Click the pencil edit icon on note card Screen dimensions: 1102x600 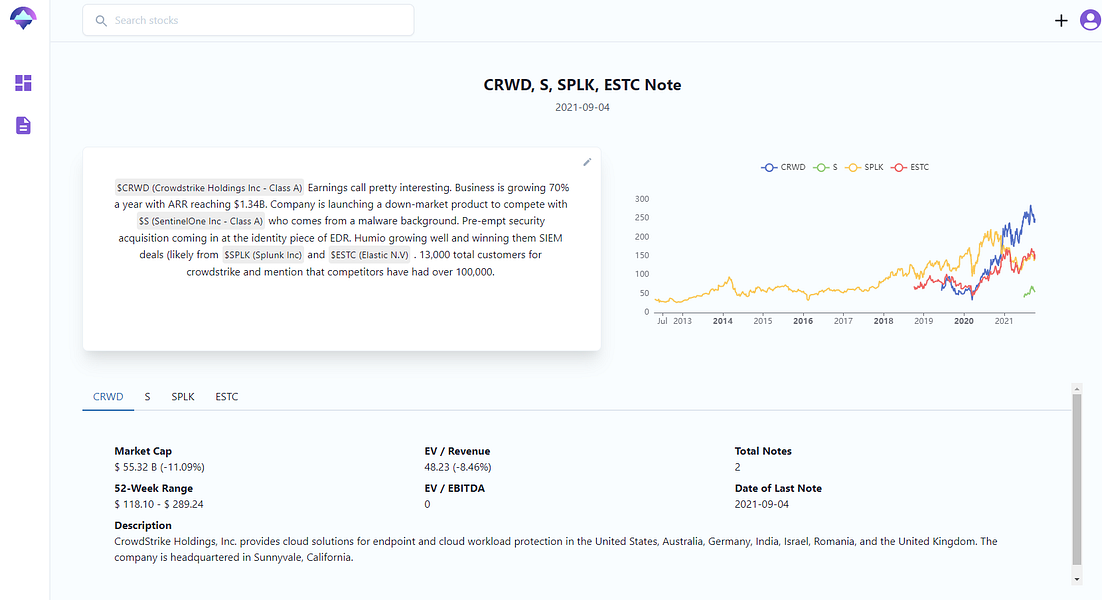click(x=588, y=162)
